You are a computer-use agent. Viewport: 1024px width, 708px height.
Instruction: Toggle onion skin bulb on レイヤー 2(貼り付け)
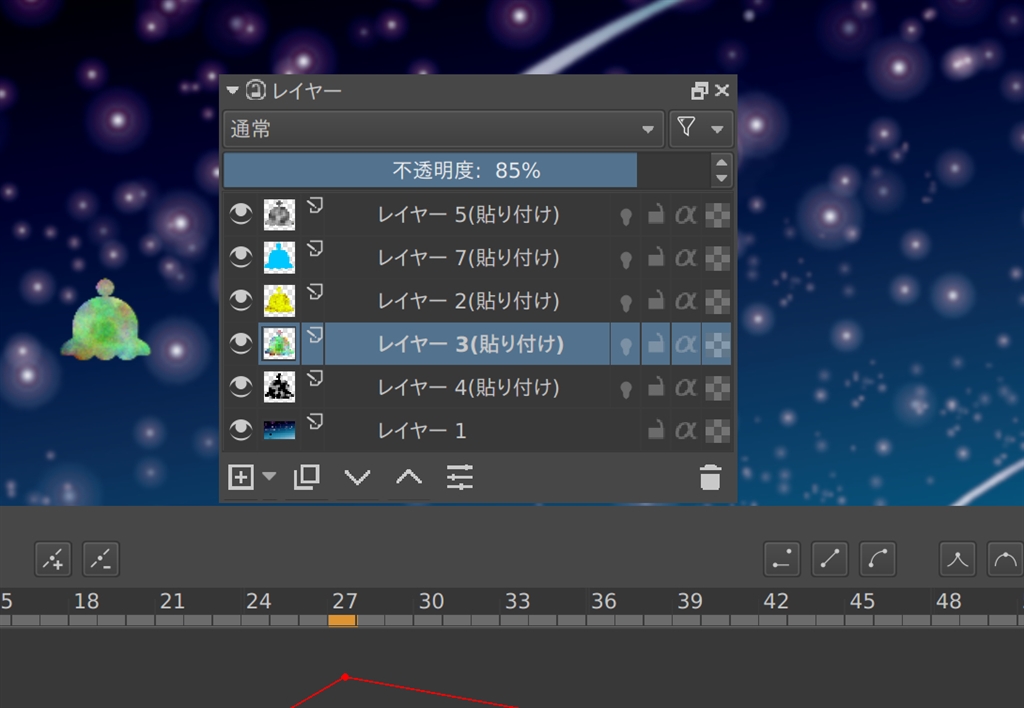tap(626, 302)
